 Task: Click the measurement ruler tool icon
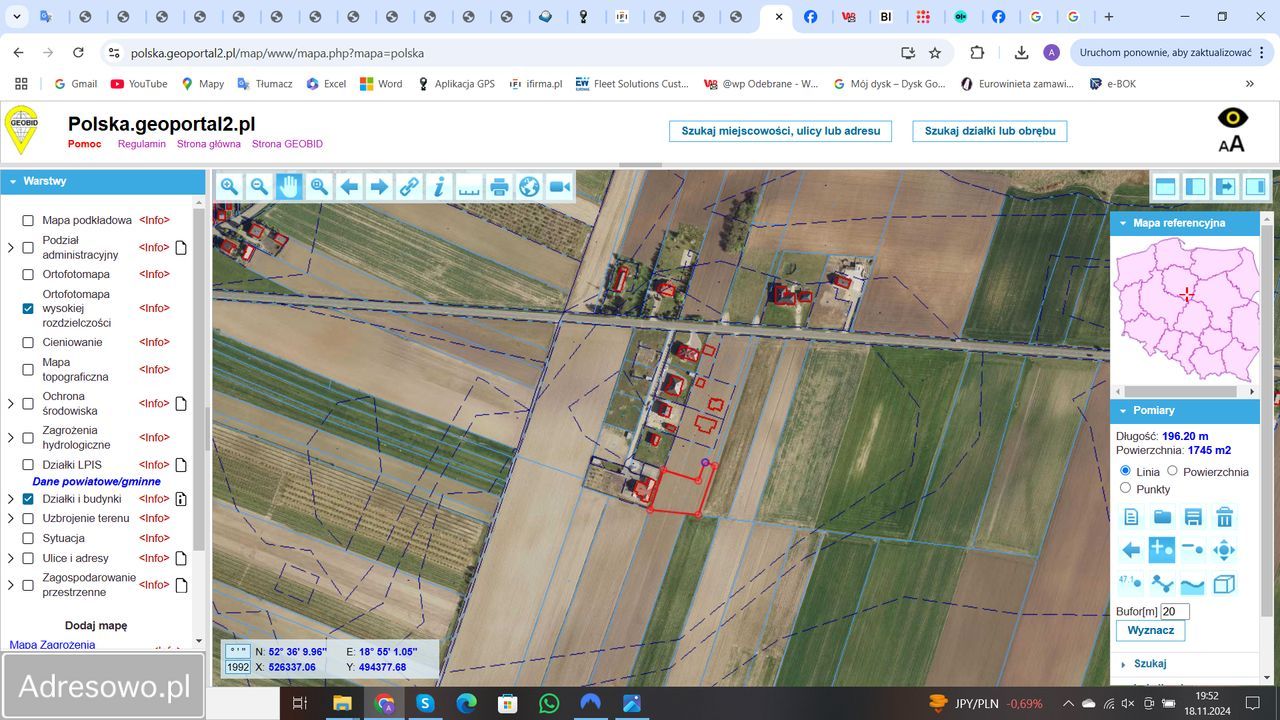pos(469,186)
